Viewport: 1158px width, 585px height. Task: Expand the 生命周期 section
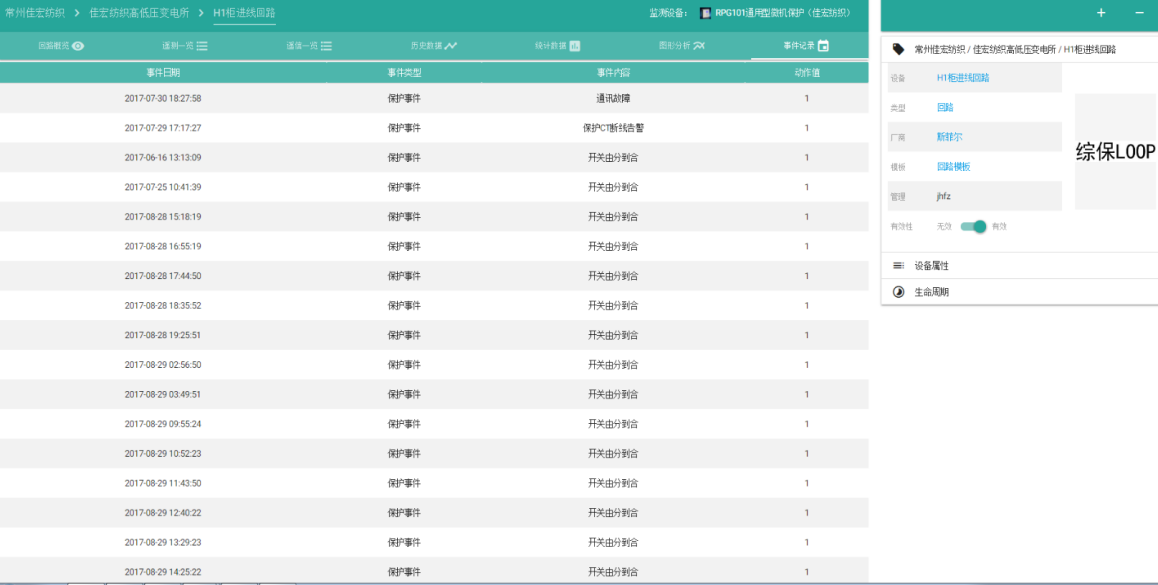tap(931, 292)
